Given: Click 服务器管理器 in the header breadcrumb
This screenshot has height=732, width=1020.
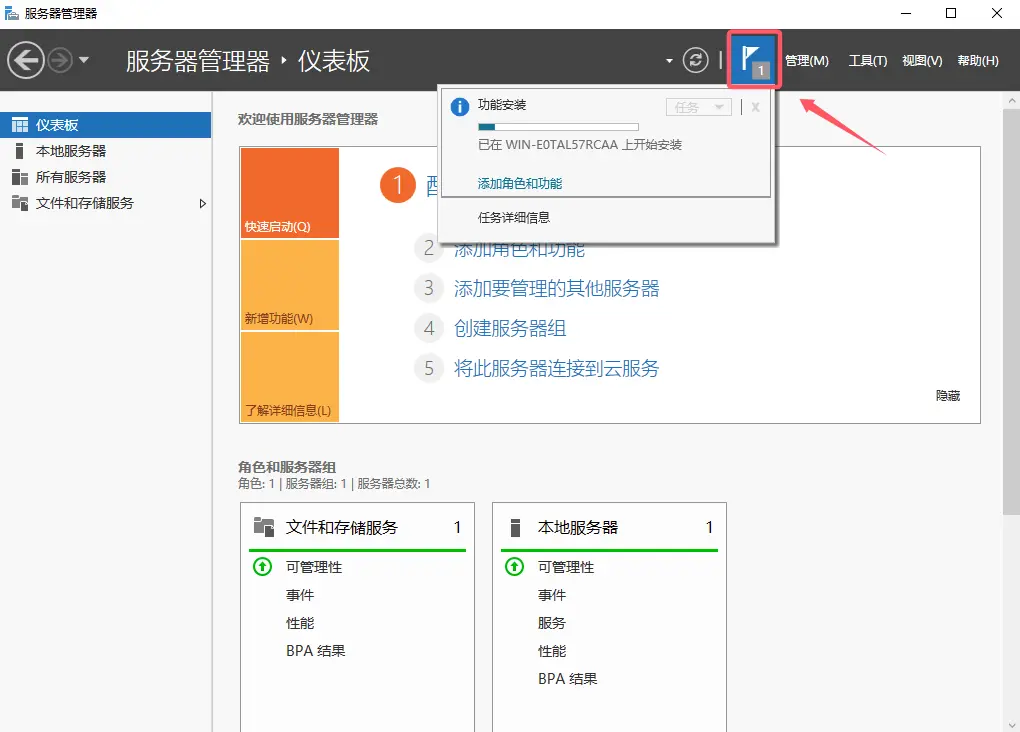Looking at the screenshot, I should pyautogui.click(x=198, y=61).
